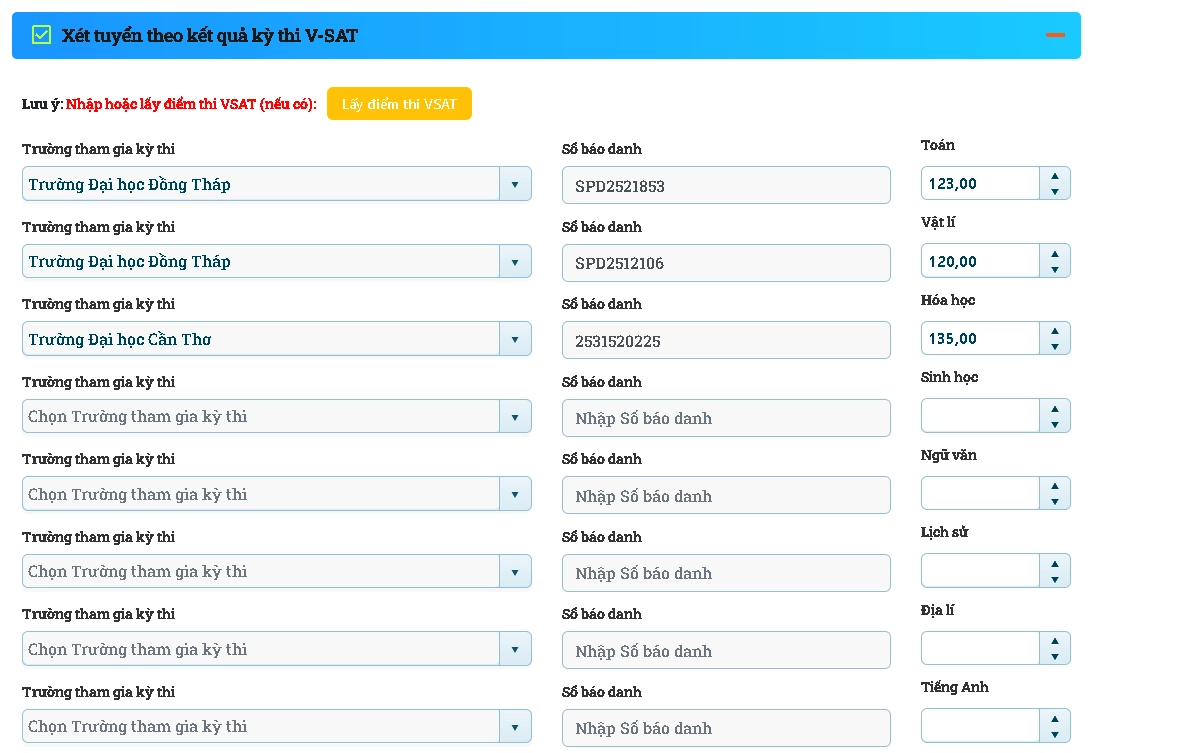Click the registration number field containing SPD2521853
This screenshot has height=753, width=1178.
[x=726, y=186]
